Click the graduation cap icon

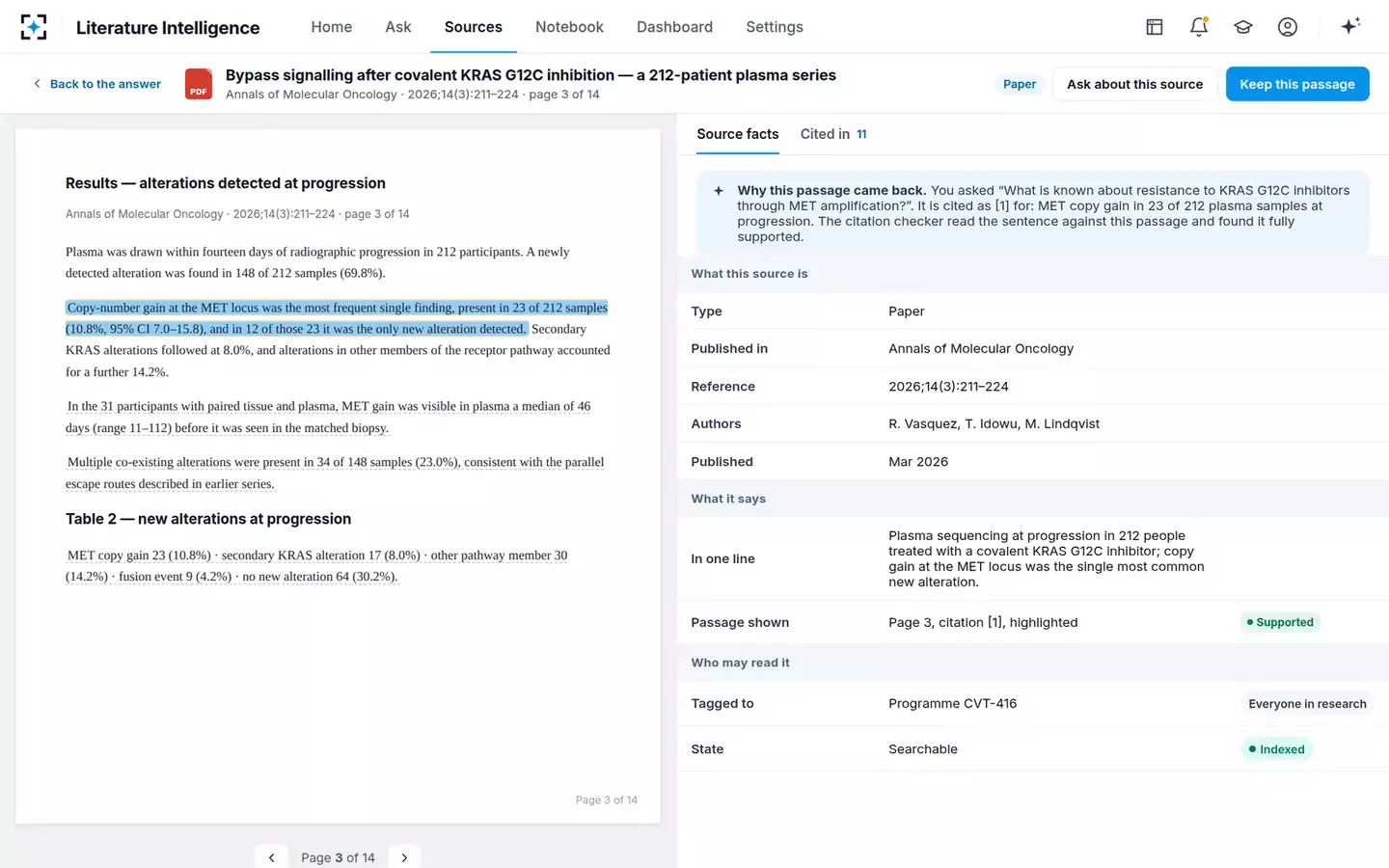click(1242, 27)
